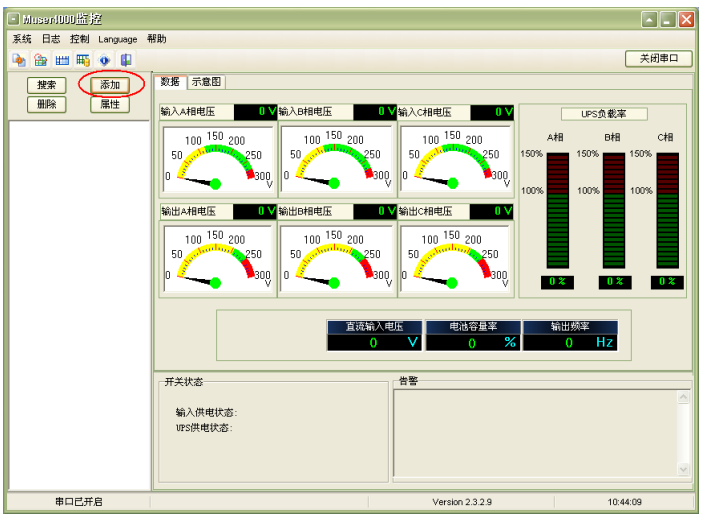Click the 添加 button
Image resolution: width=704 pixels, height=523 pixels.
pyautogui.click(x=109, y=85)
